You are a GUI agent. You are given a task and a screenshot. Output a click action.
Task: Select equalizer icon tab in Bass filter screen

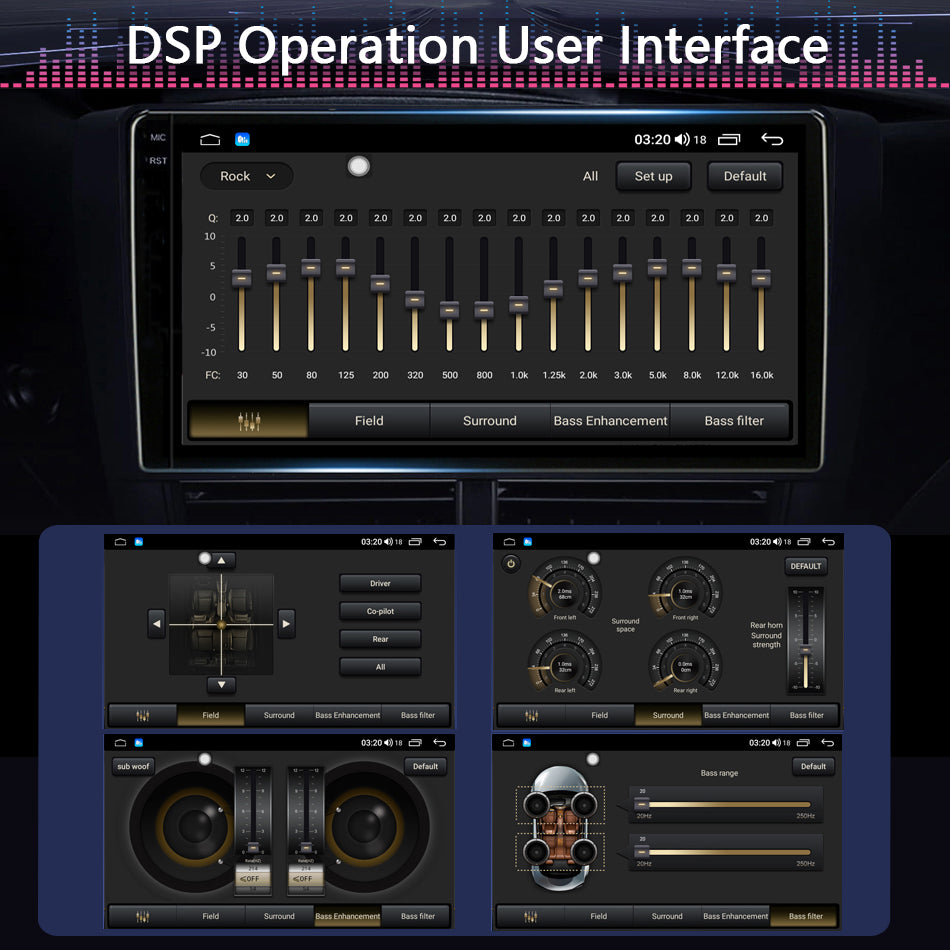coord(530,917)
